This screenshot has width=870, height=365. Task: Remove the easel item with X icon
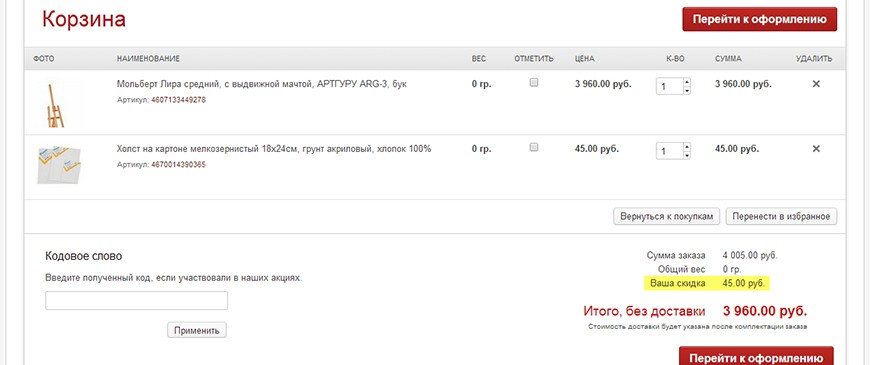point(816,84)
